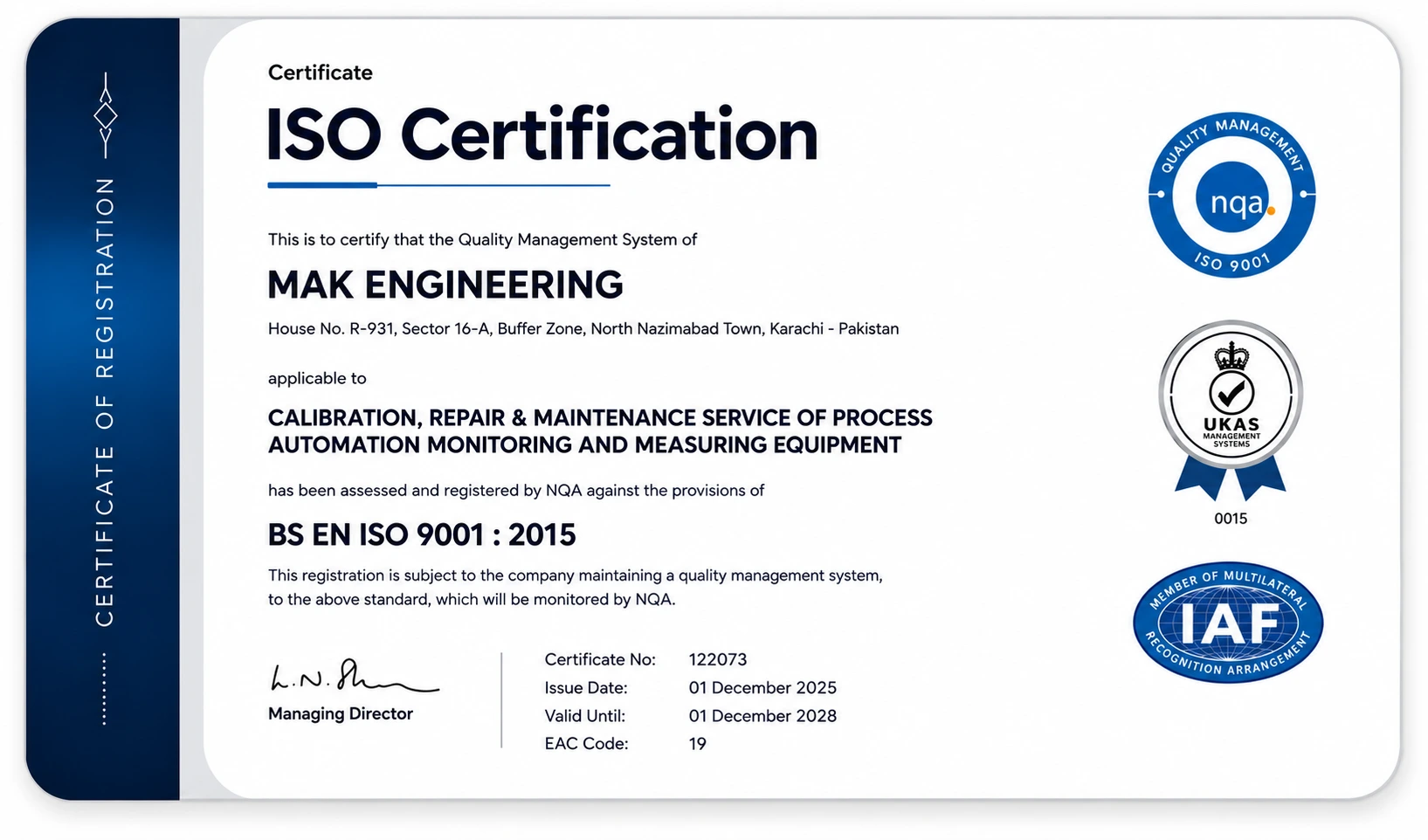Click the date 01 December 2025

pos(762,688)
